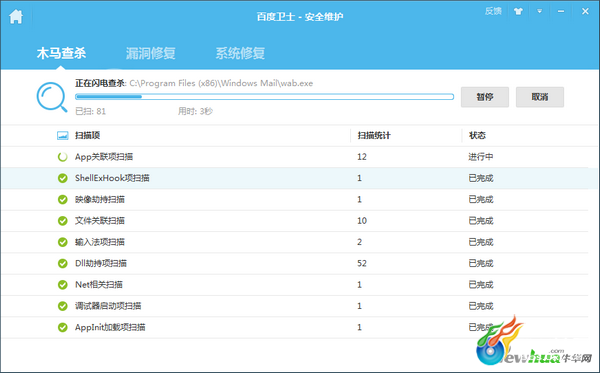Click the green check beside 文件关联扫描
Viewport: 600px width, 373px height.
[x=62, y=221]
